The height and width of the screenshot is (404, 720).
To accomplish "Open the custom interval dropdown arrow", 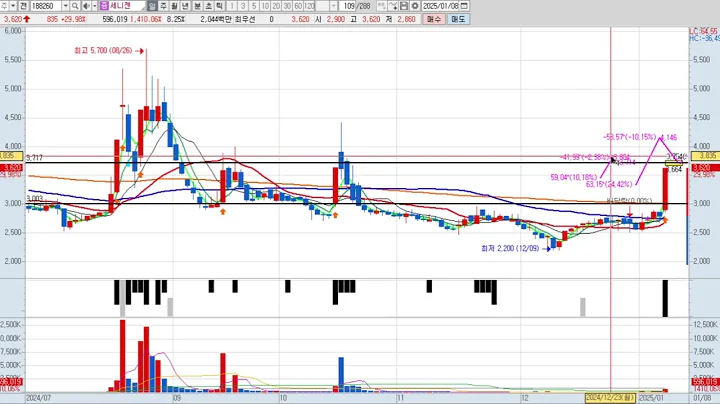I will click(x=334, y=6).
